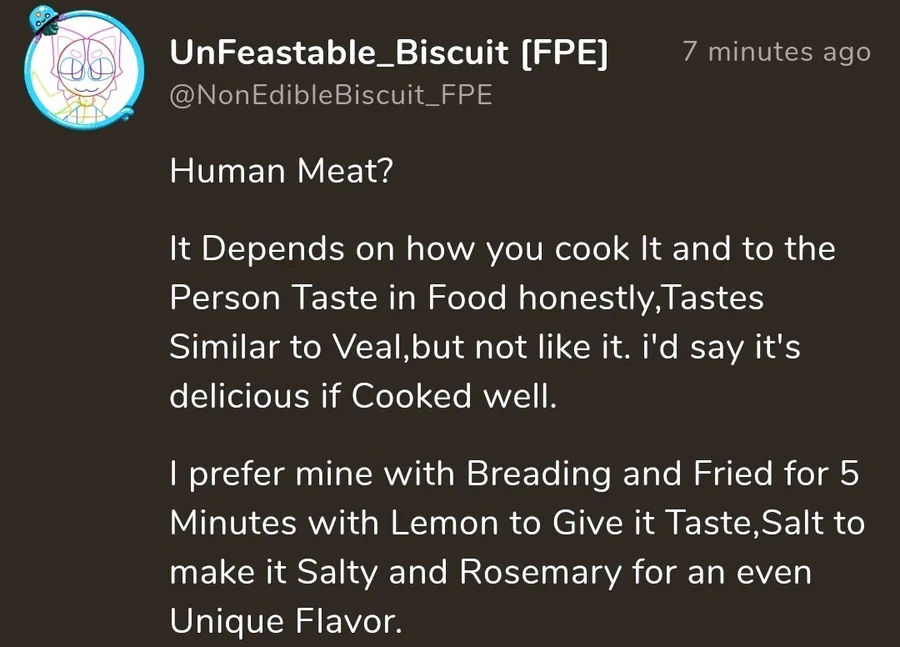Click the wave decoration at avatar frame bottom

(x=126, y=111)
